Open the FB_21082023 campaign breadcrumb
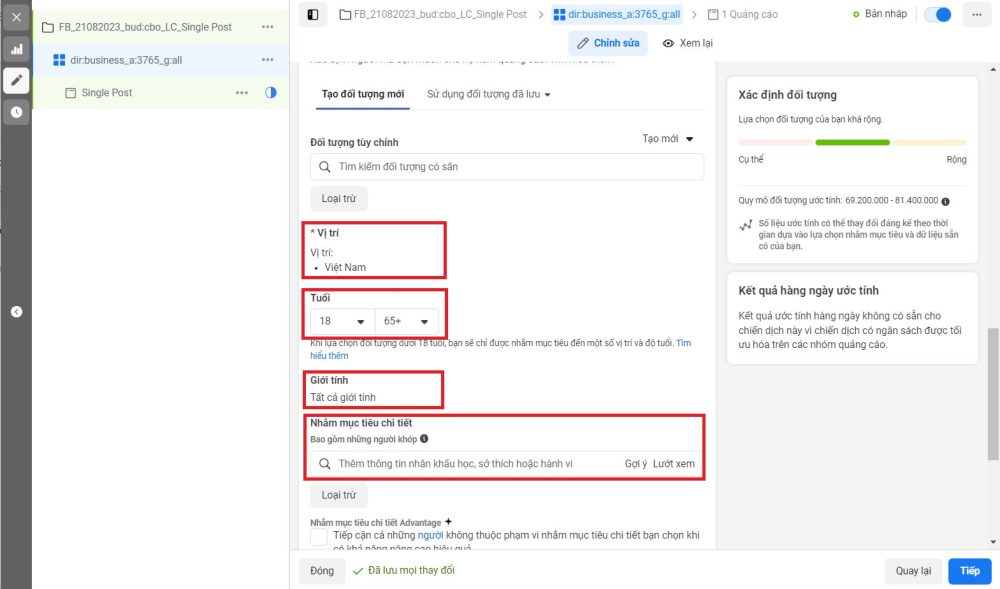Viewport: 1000px width, 589px height. click(434, 15)
